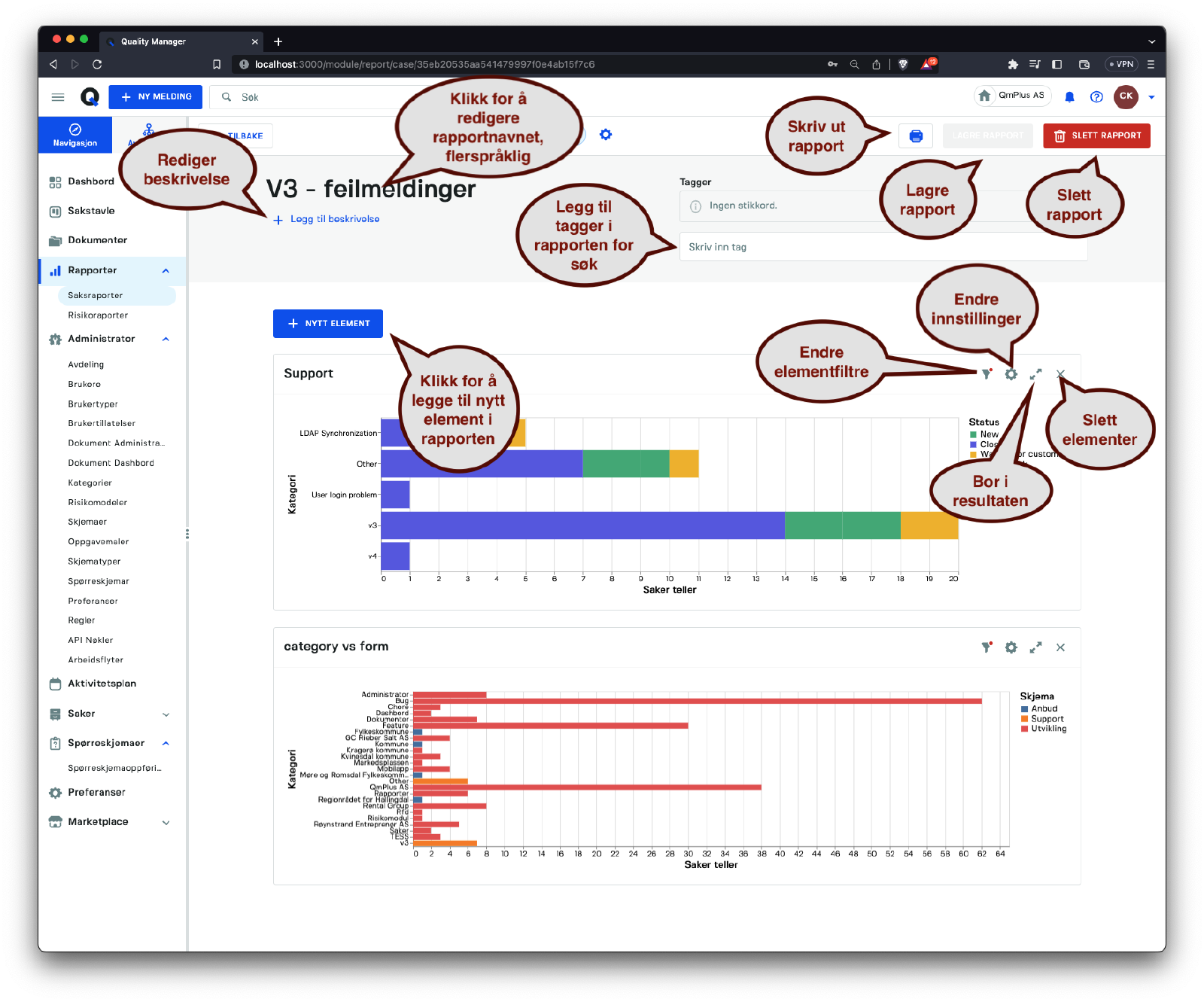Viewport: 1204px width, 1002px height.
Task: Open settings gear of category vs form
Action: [x=1011, y=647]
